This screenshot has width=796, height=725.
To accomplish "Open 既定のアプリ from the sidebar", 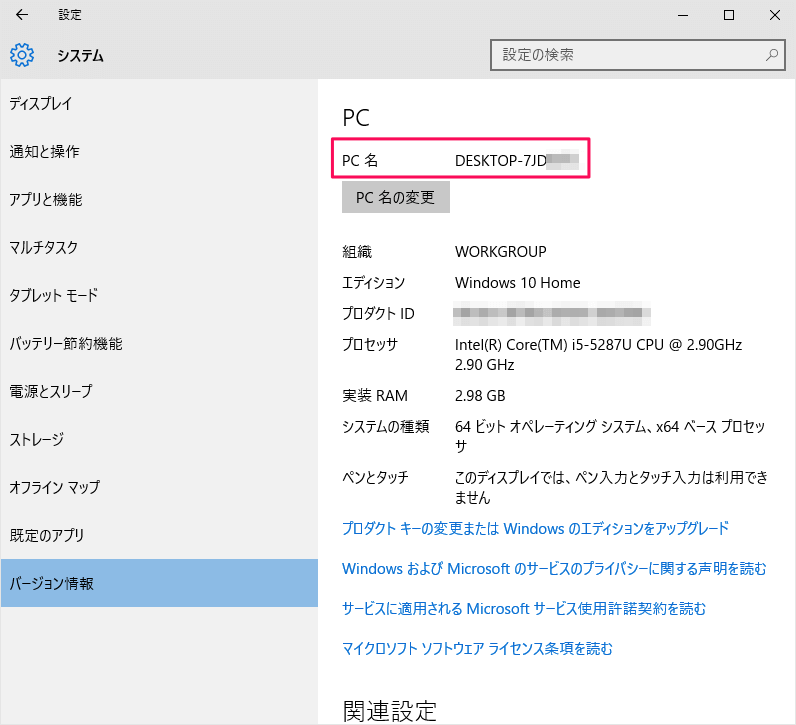I will pos(47,535).
